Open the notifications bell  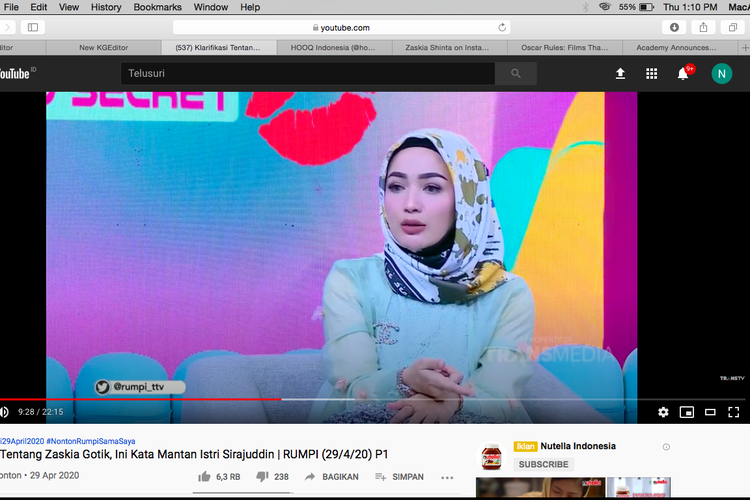point(684,73)
